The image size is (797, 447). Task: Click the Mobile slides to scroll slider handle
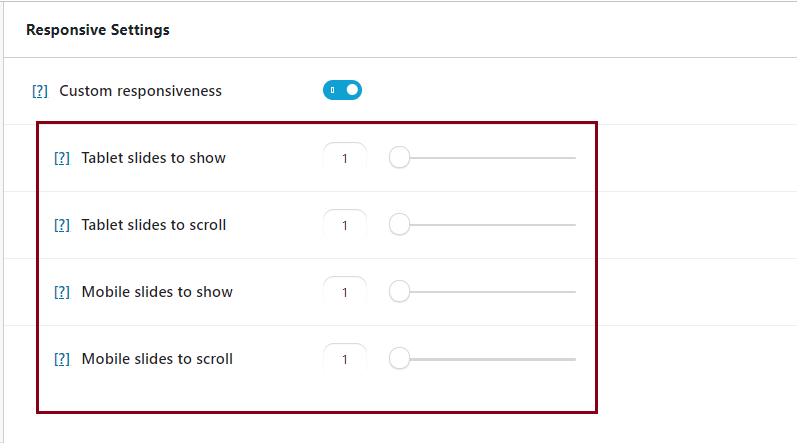(x=399, y=359)
